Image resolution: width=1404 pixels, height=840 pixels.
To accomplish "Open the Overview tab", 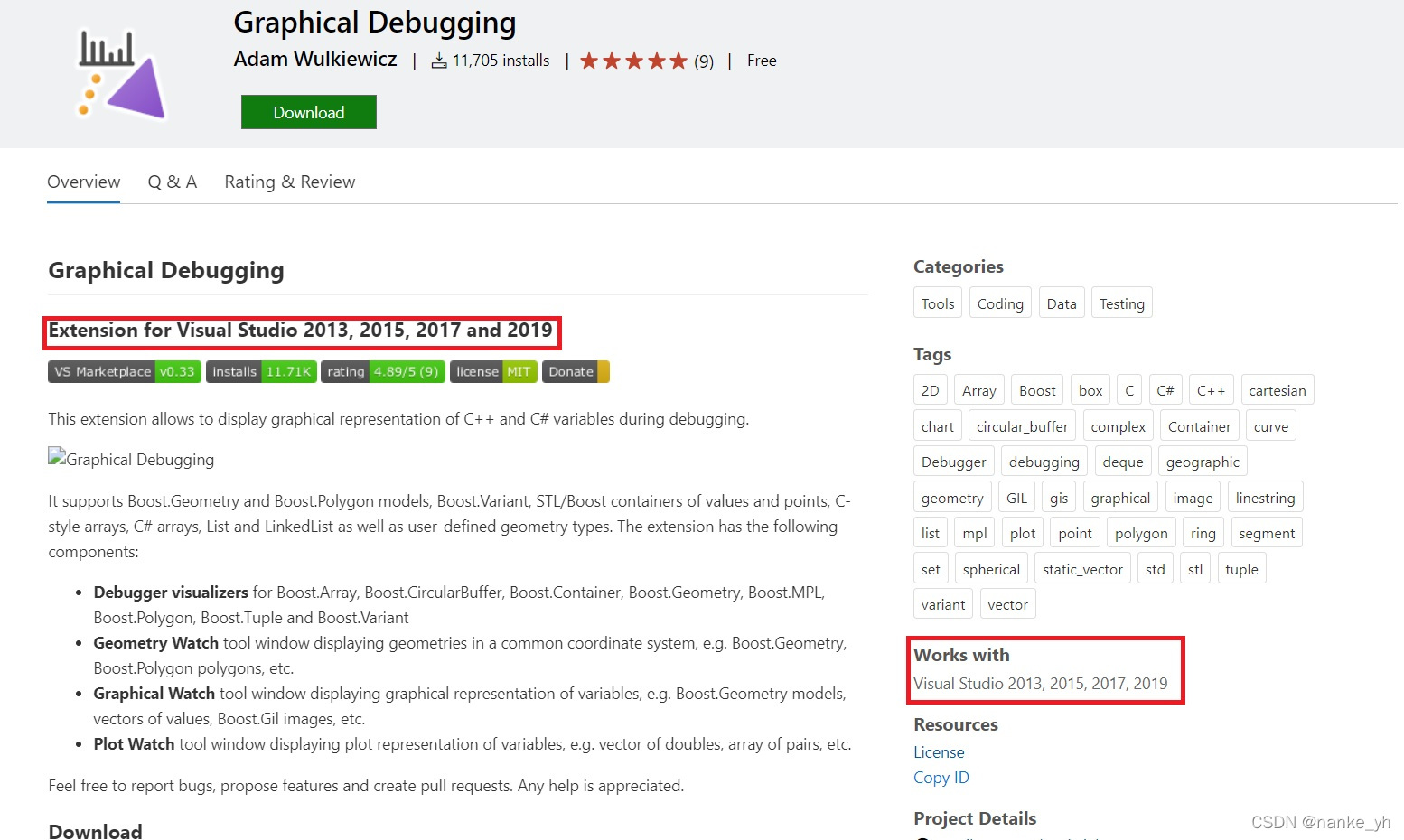I will pos(83,182).
